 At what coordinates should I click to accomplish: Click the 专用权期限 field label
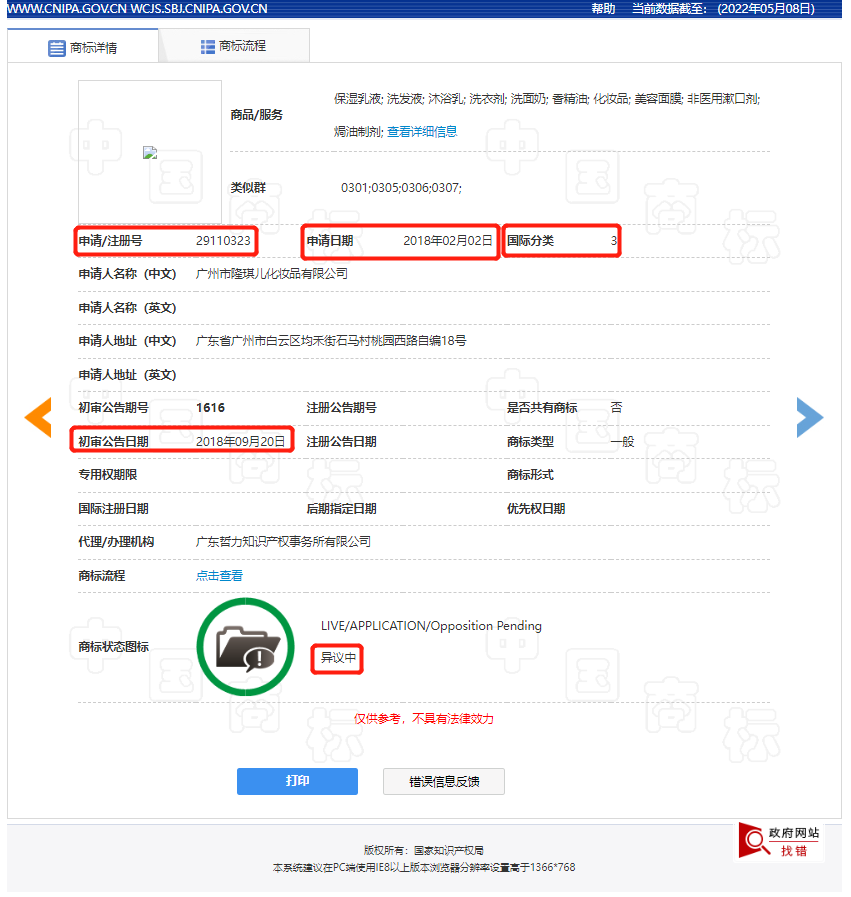click(108, 475)
